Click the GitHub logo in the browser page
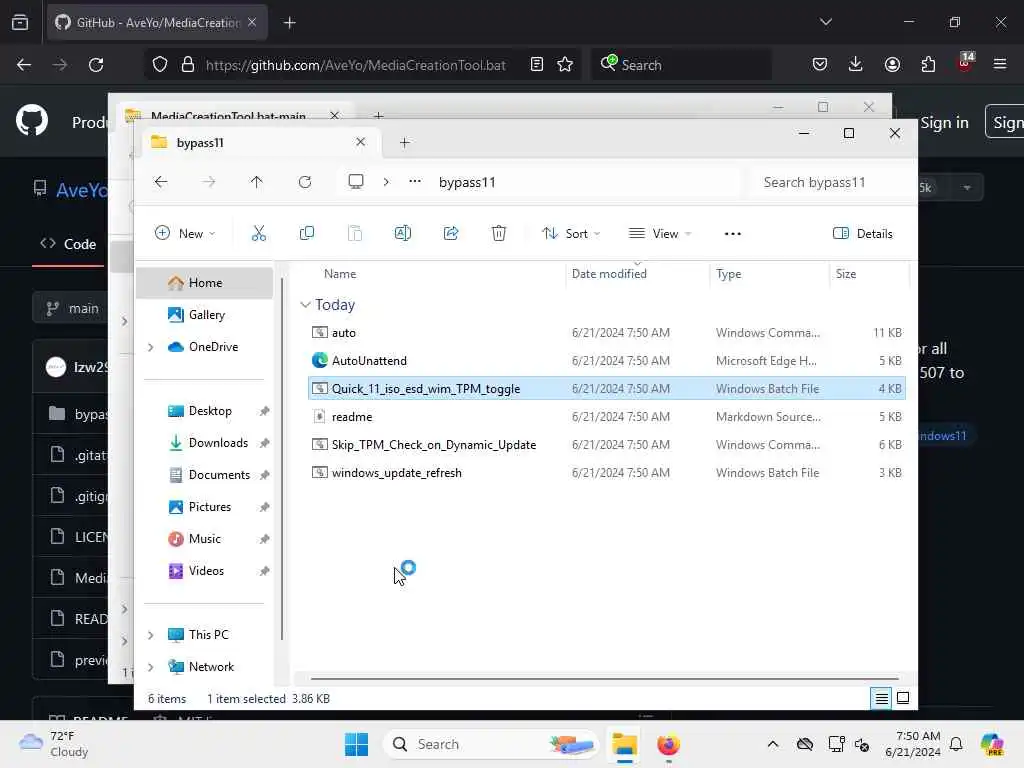 tap(32, 121)
